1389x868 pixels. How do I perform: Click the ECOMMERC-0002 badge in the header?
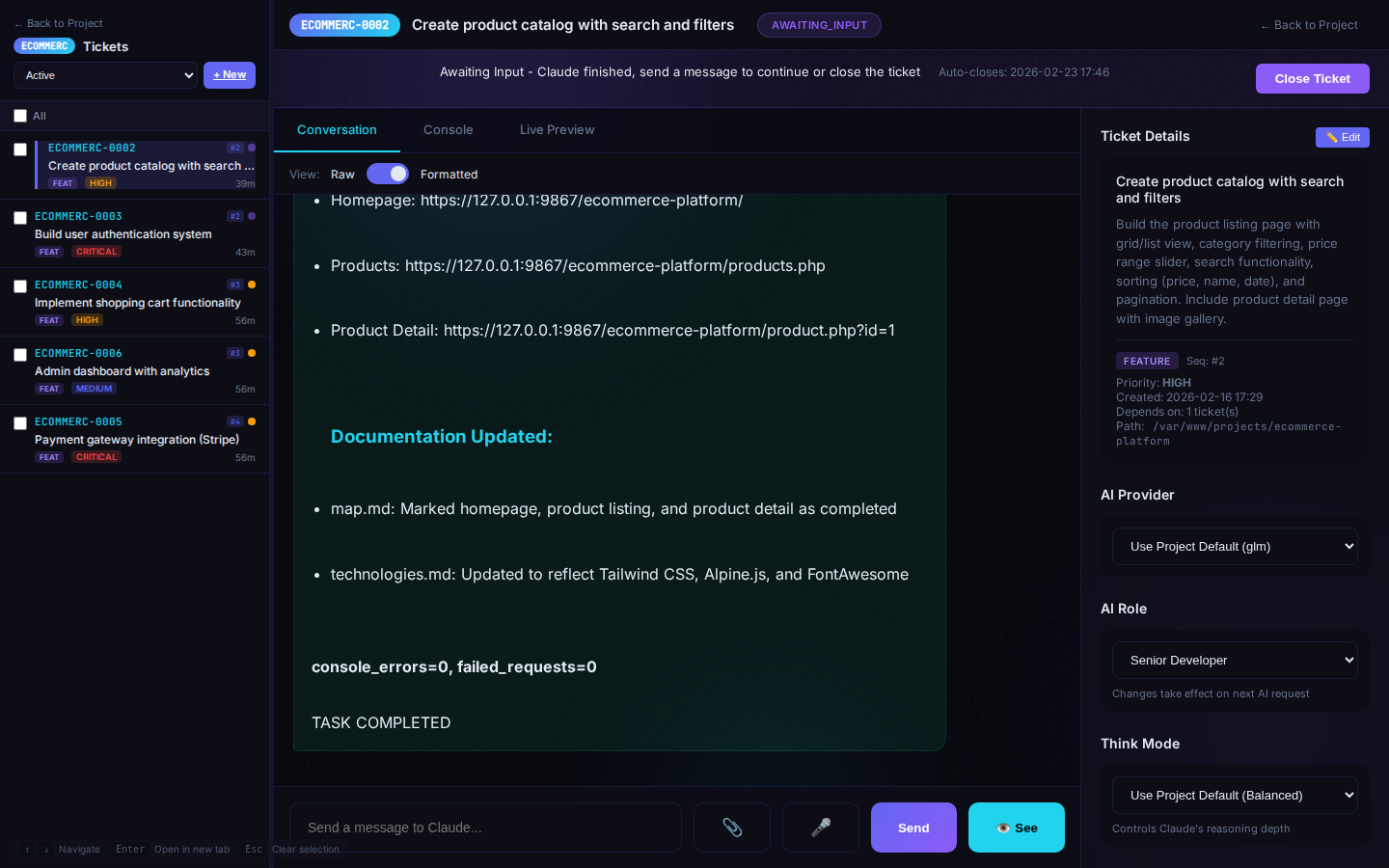coord(344,25)
